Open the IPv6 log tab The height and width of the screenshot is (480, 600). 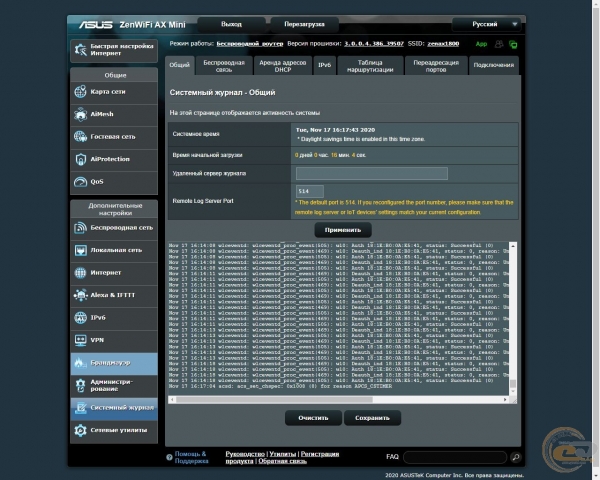(324, 65)
